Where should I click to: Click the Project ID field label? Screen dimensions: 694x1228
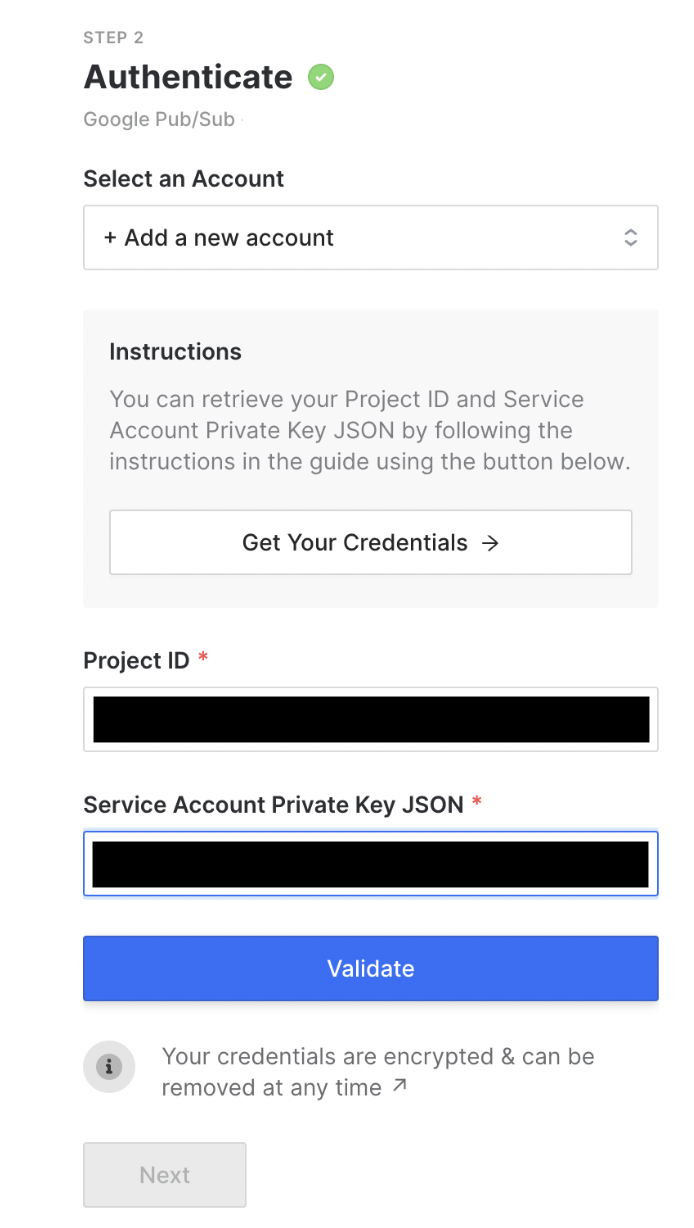pos(136,661)
